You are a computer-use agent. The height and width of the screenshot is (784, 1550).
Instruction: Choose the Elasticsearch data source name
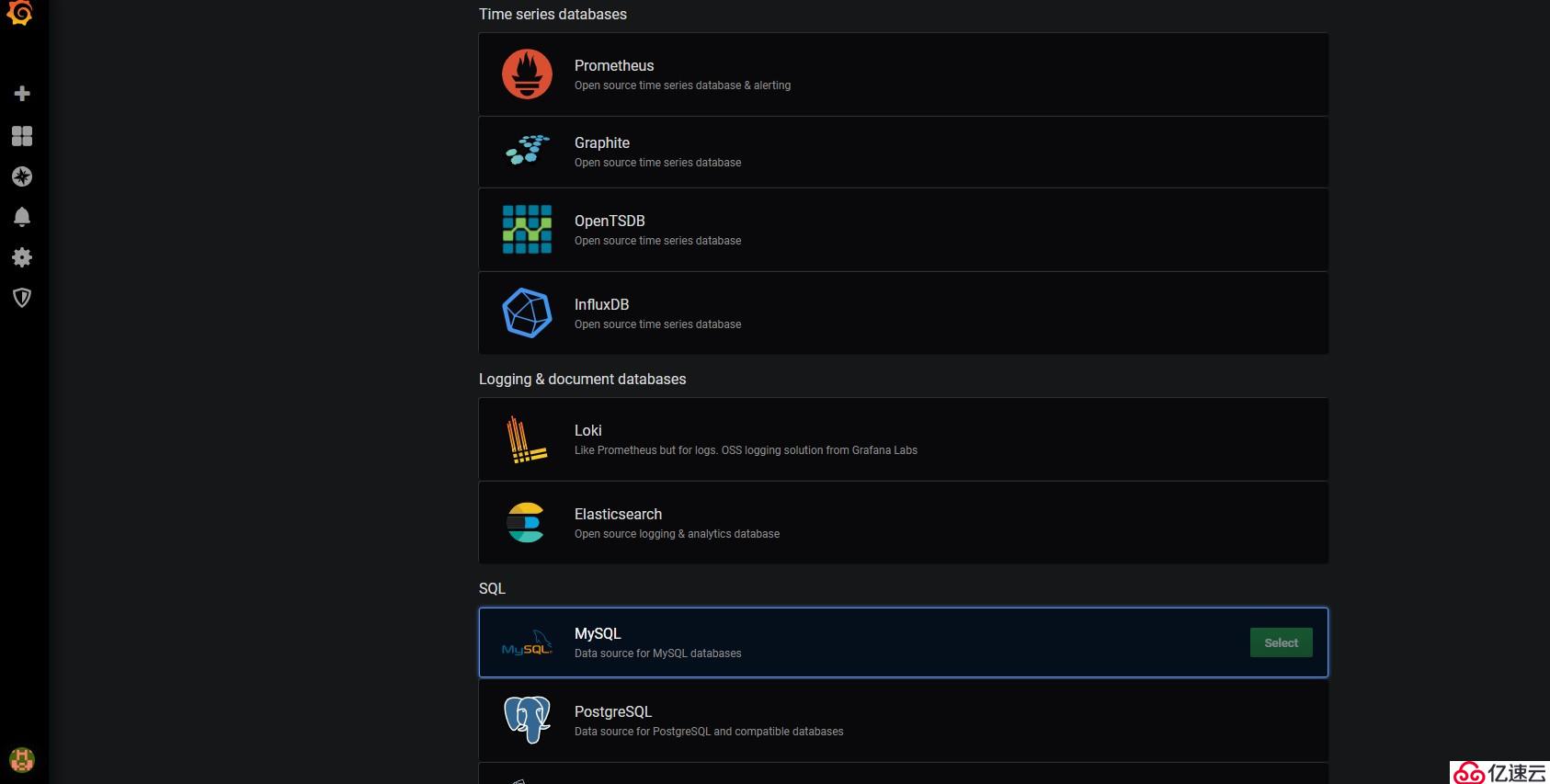[618, 514]
